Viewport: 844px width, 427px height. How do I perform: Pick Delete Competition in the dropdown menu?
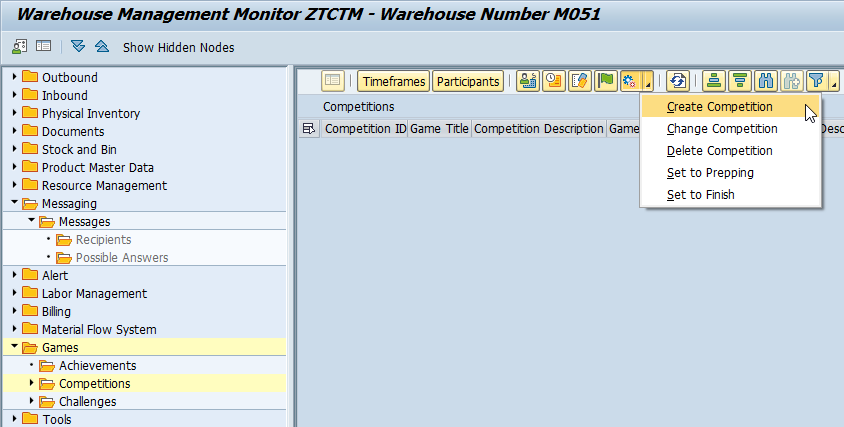719,151
